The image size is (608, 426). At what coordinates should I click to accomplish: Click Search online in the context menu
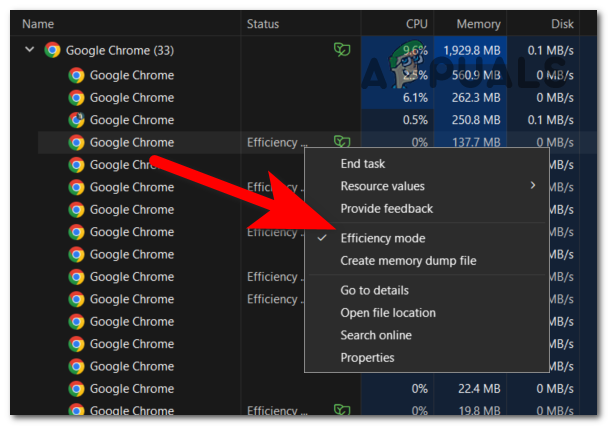376,335
